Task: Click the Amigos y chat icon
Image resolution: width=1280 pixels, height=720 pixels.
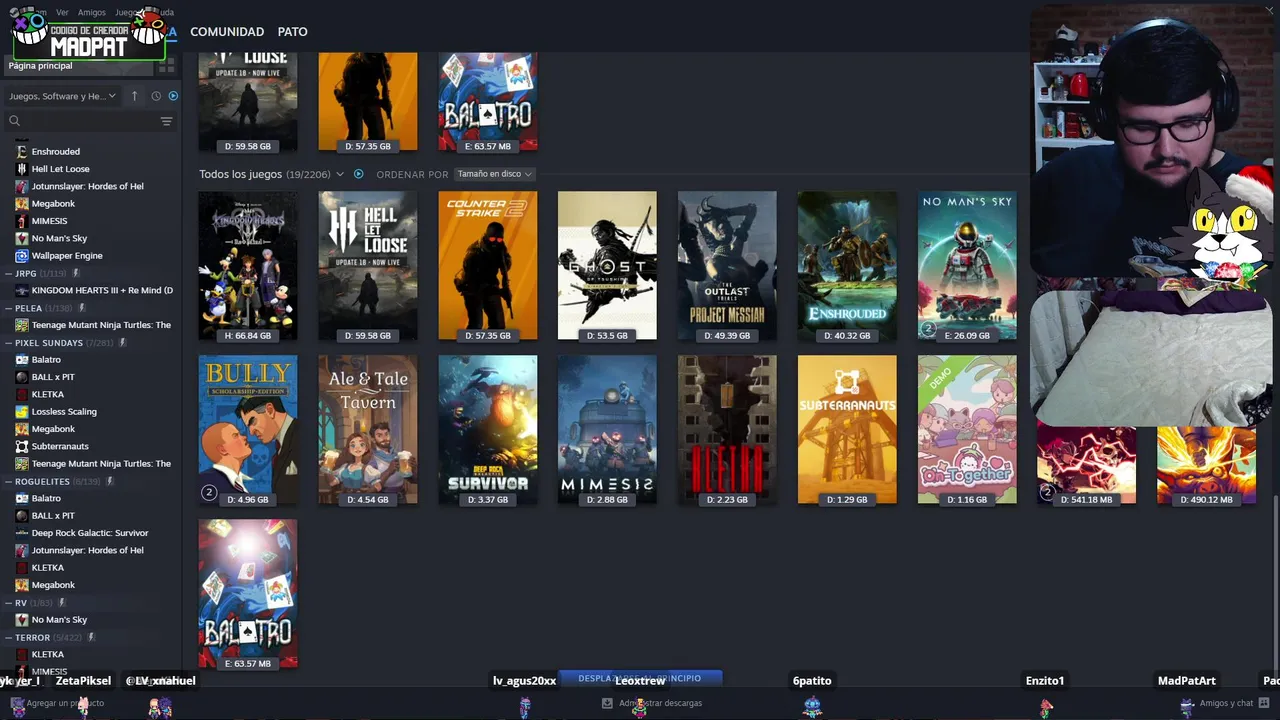Action: click(1264, 703)
